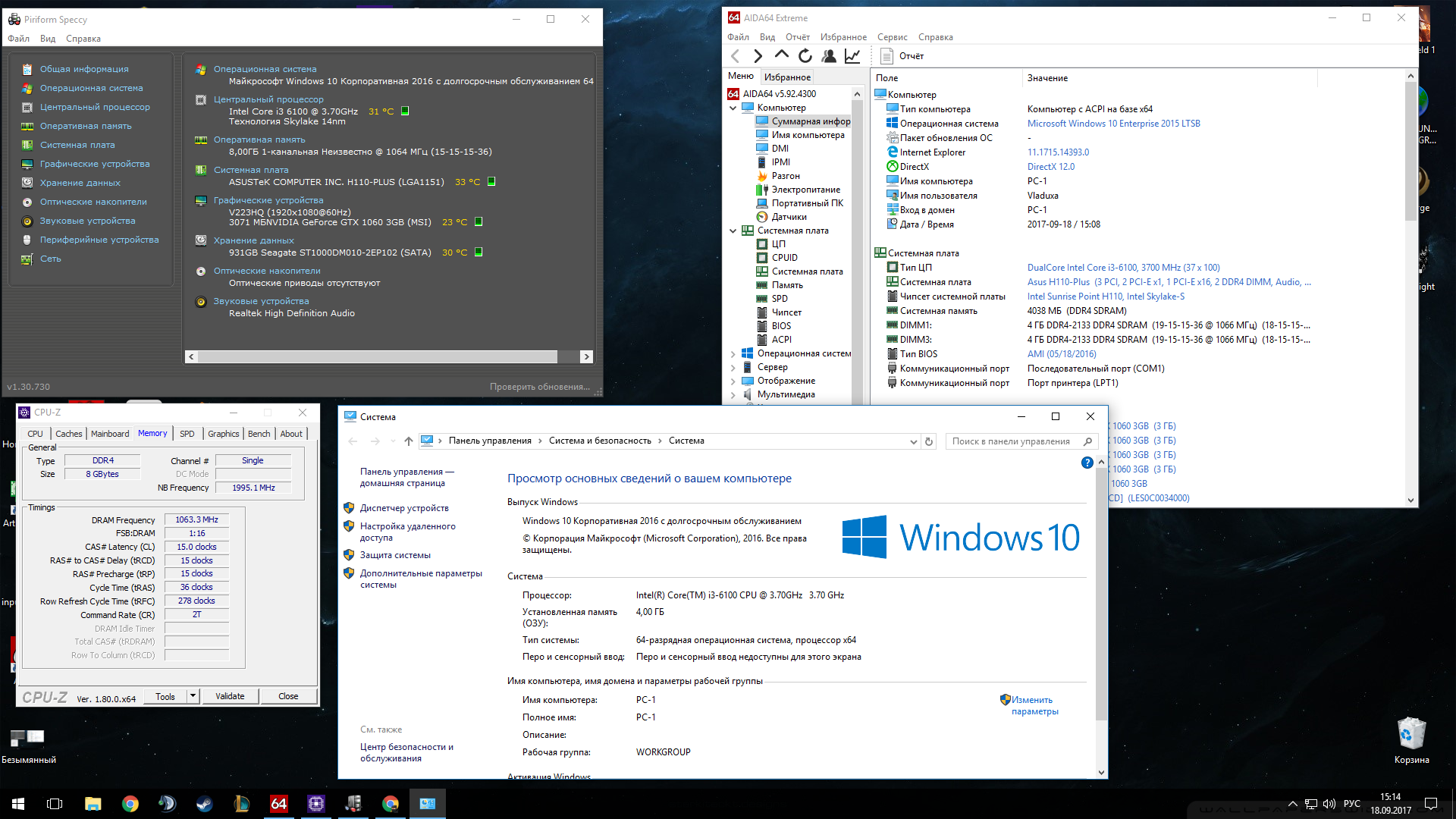Expand address bar history dropdown in System window

coord(913,441)
